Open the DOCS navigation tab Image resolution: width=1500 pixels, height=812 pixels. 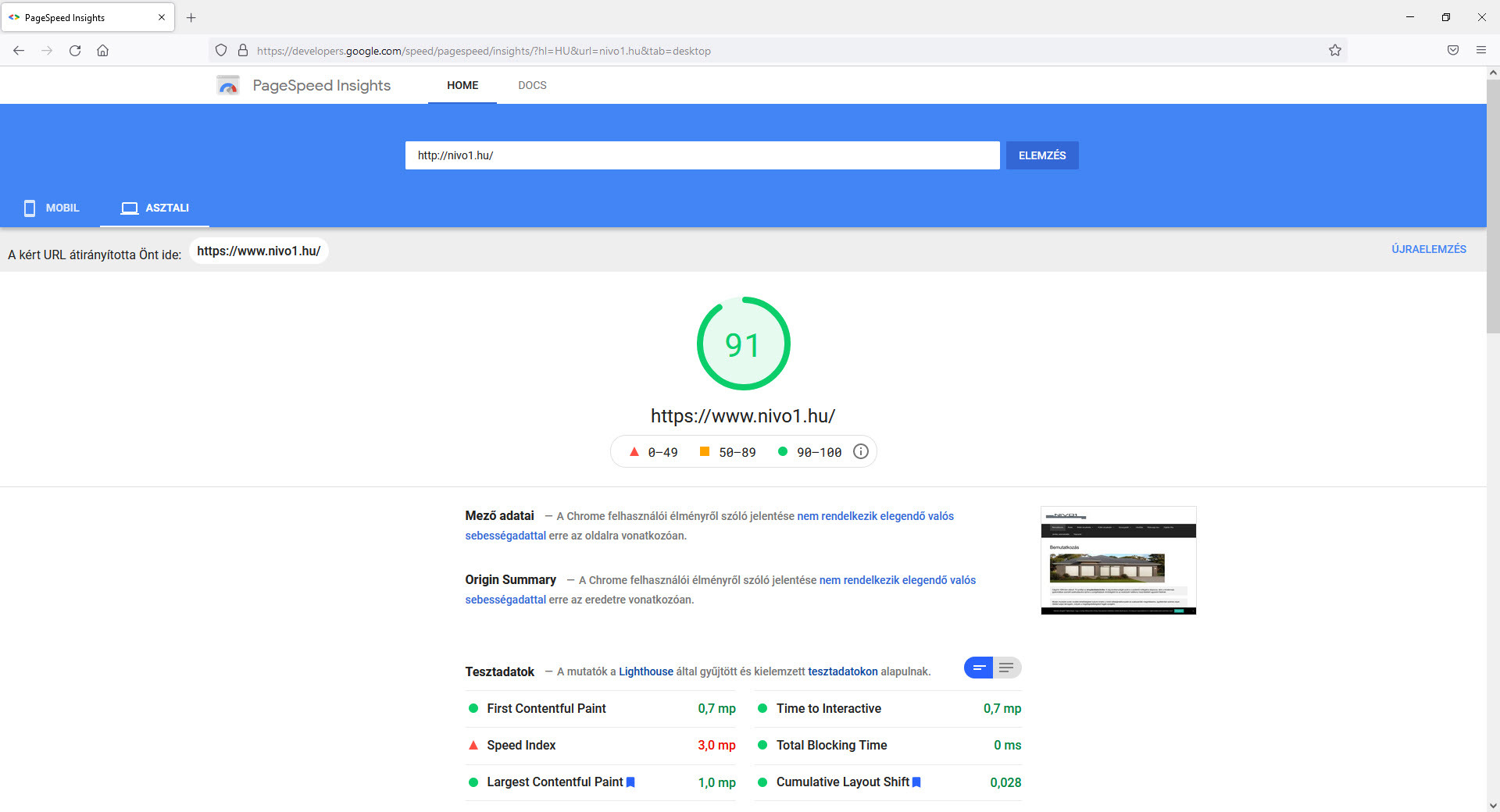click(x=532, y=85)
